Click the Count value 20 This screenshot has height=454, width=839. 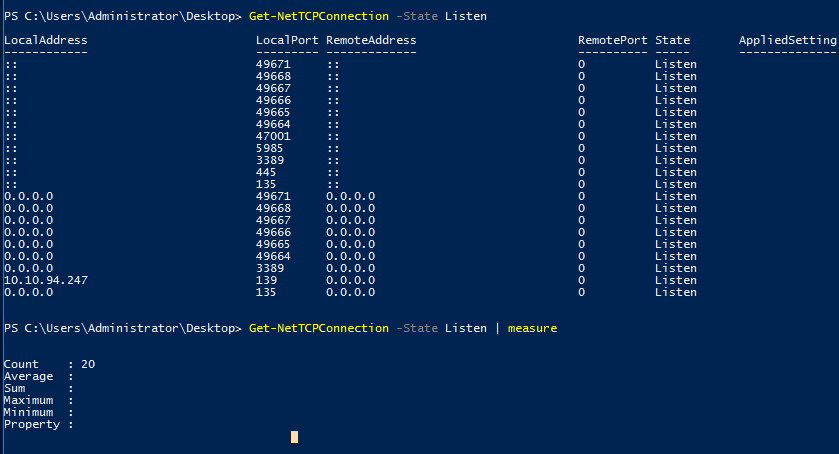[88, 364]
